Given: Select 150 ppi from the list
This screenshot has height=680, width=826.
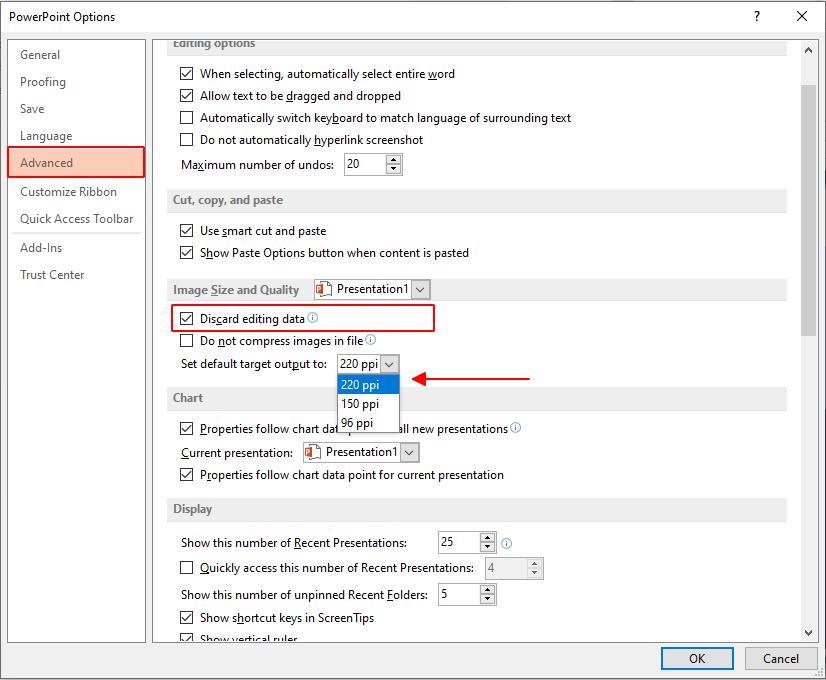Looking at the screenshot, I should coord(360,404).
